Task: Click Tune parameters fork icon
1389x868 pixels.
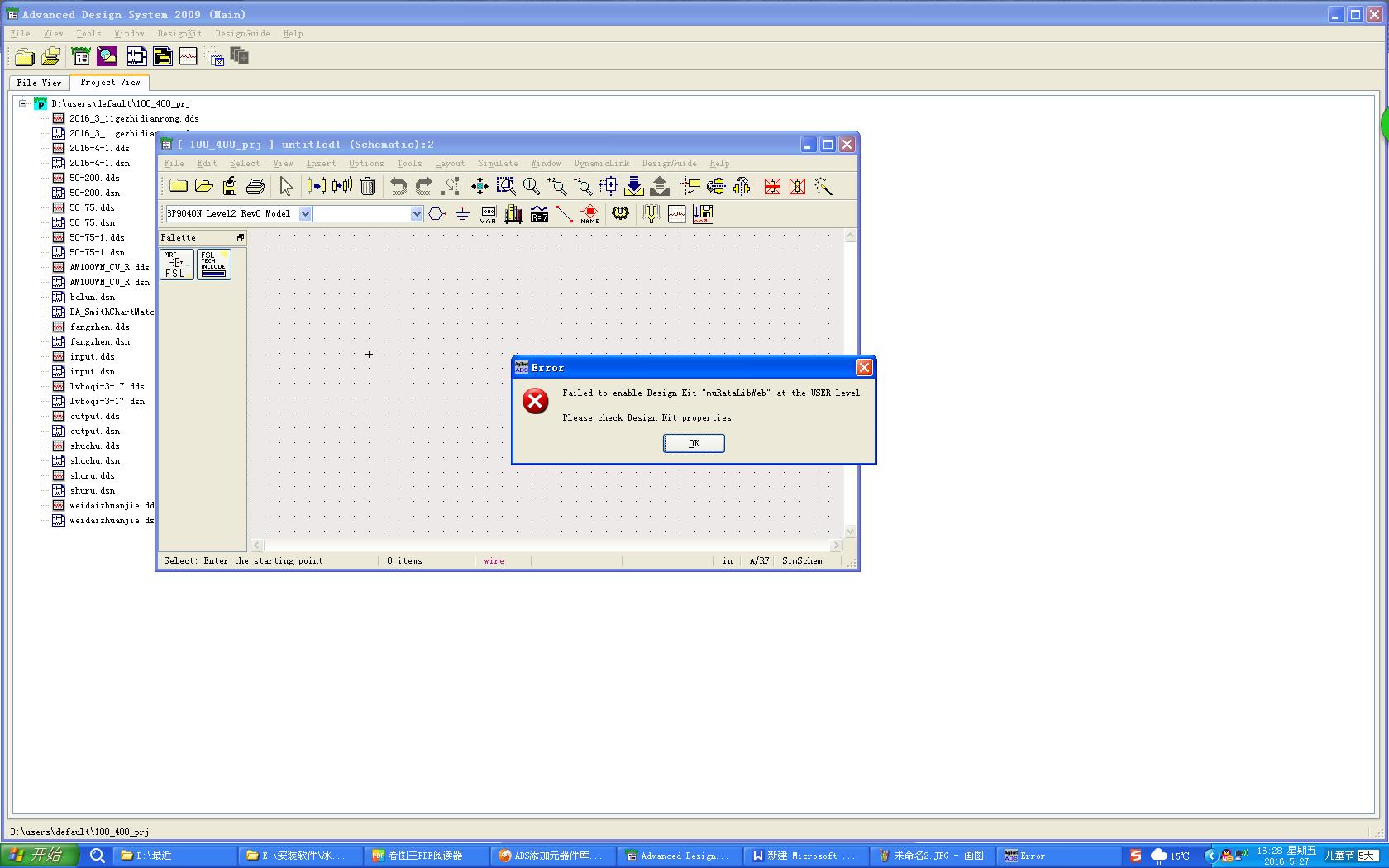Action: point(651,214)
